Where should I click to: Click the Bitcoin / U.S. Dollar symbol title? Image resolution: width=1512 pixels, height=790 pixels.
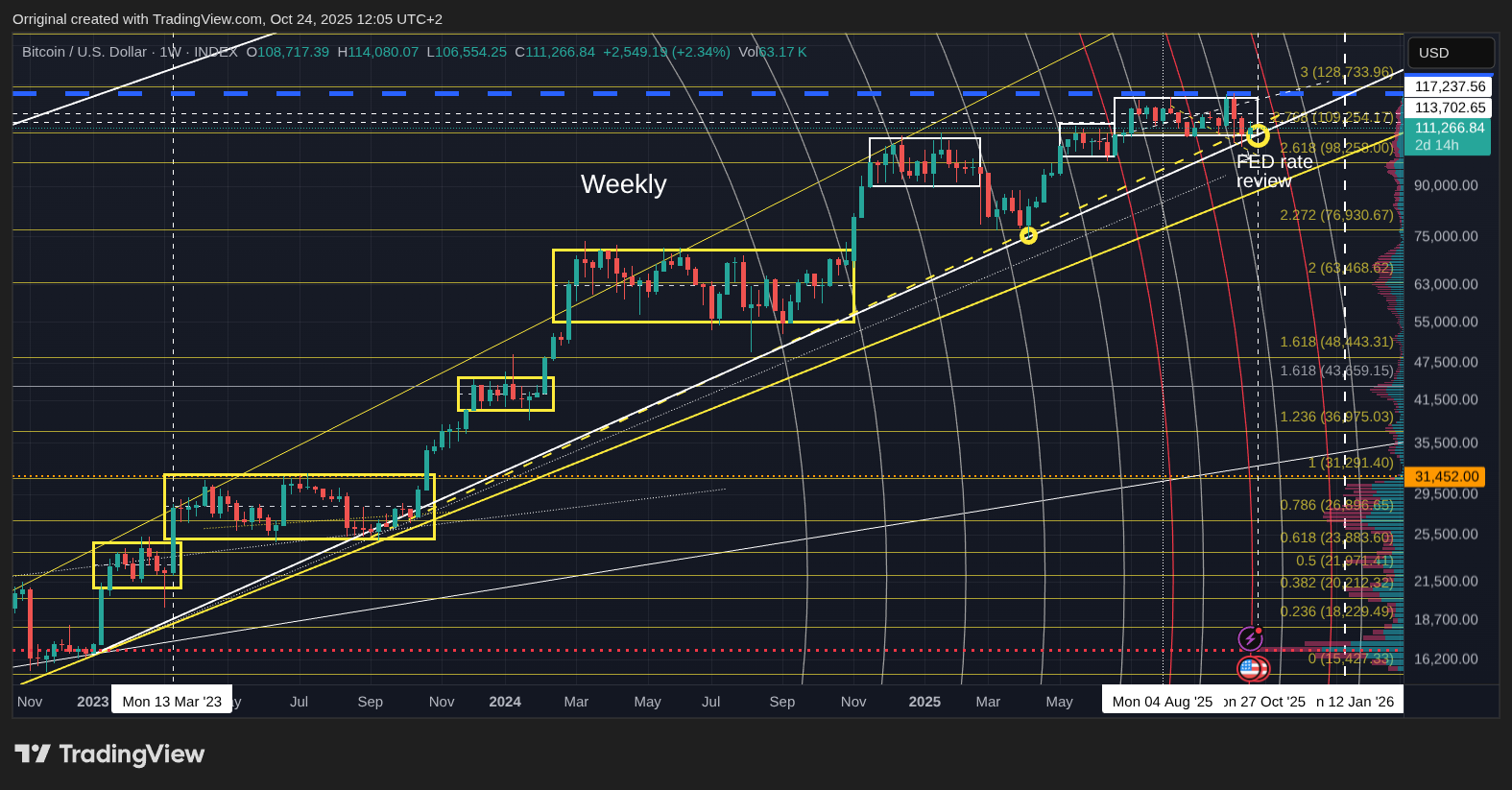tap(84, 52)
